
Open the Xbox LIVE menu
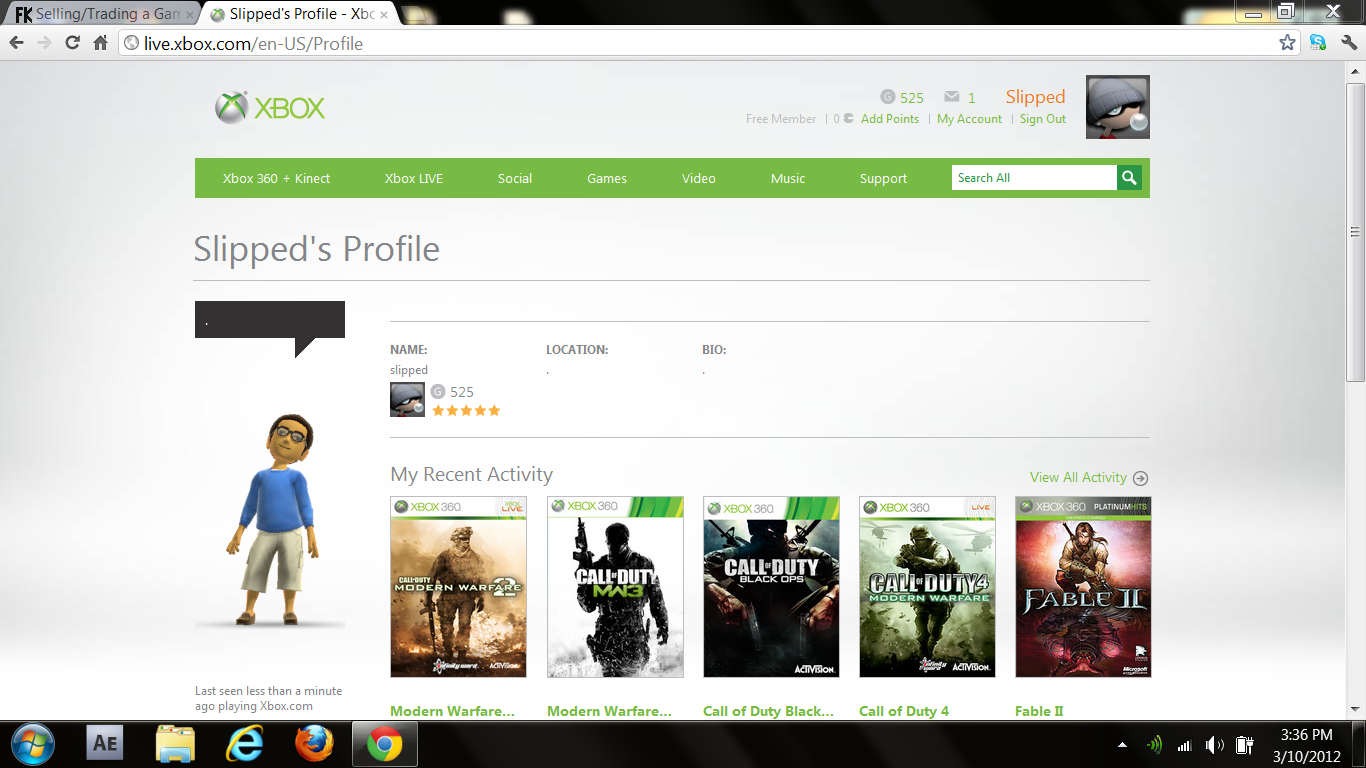(x=414, y=178)
